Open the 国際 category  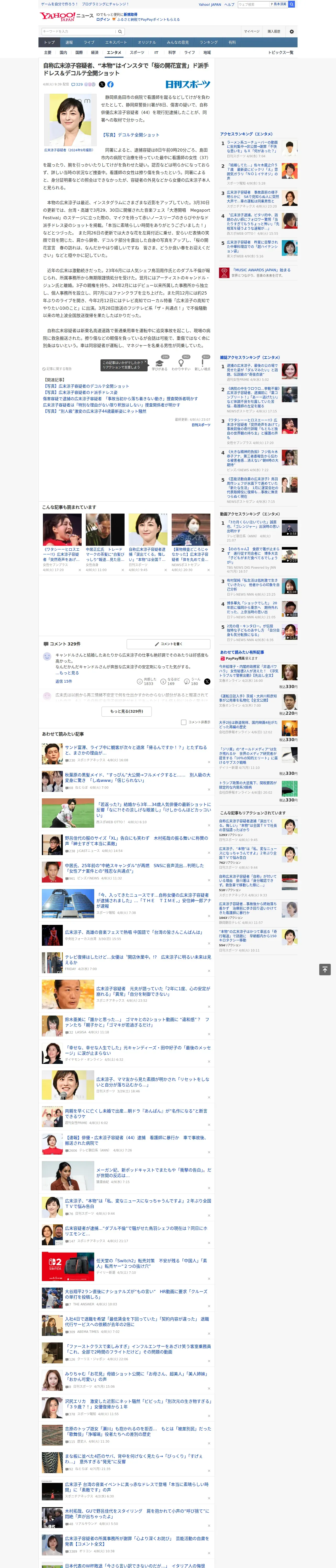click(x=79, y=52)
